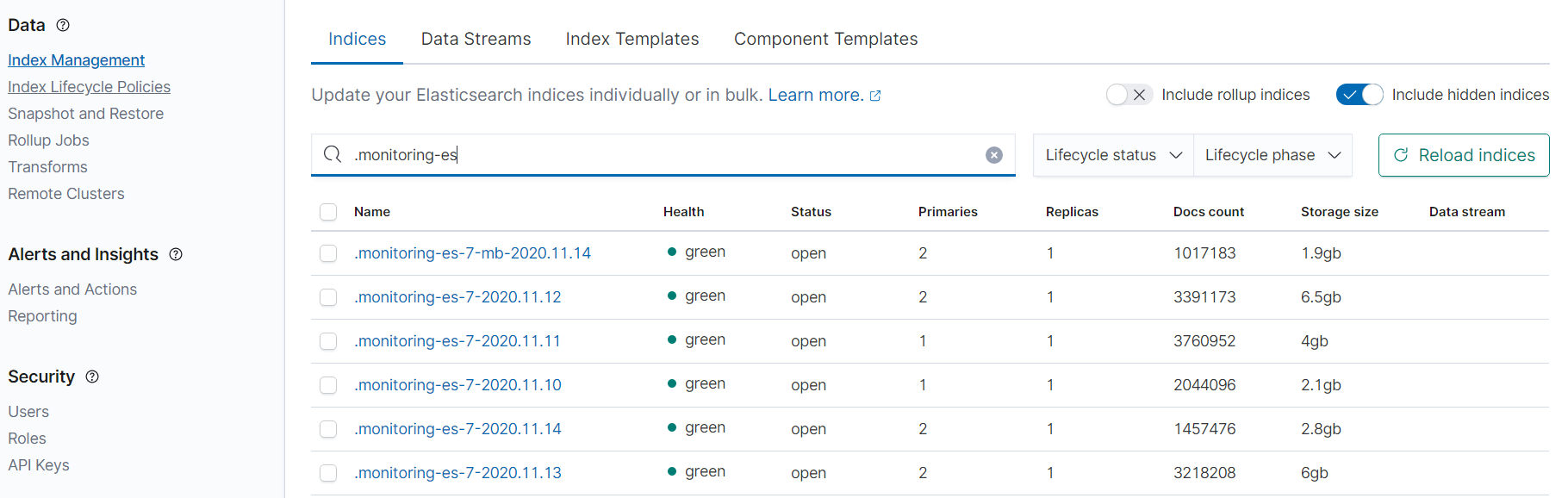
Task: Open the Lifecycle status dropdown
Action: point(1112,155)
